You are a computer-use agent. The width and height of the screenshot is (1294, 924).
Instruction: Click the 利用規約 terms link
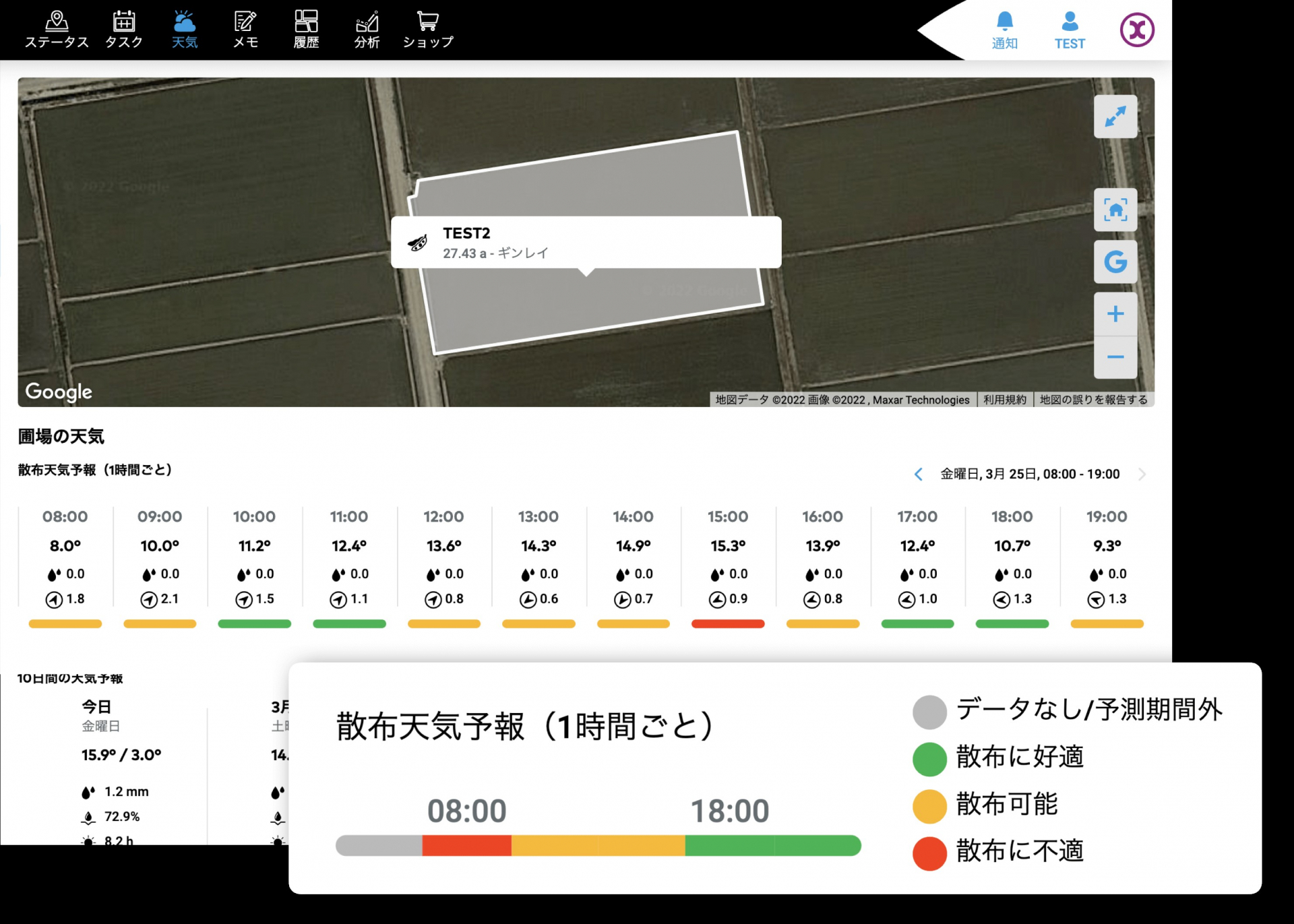[x=1004, y=400]
